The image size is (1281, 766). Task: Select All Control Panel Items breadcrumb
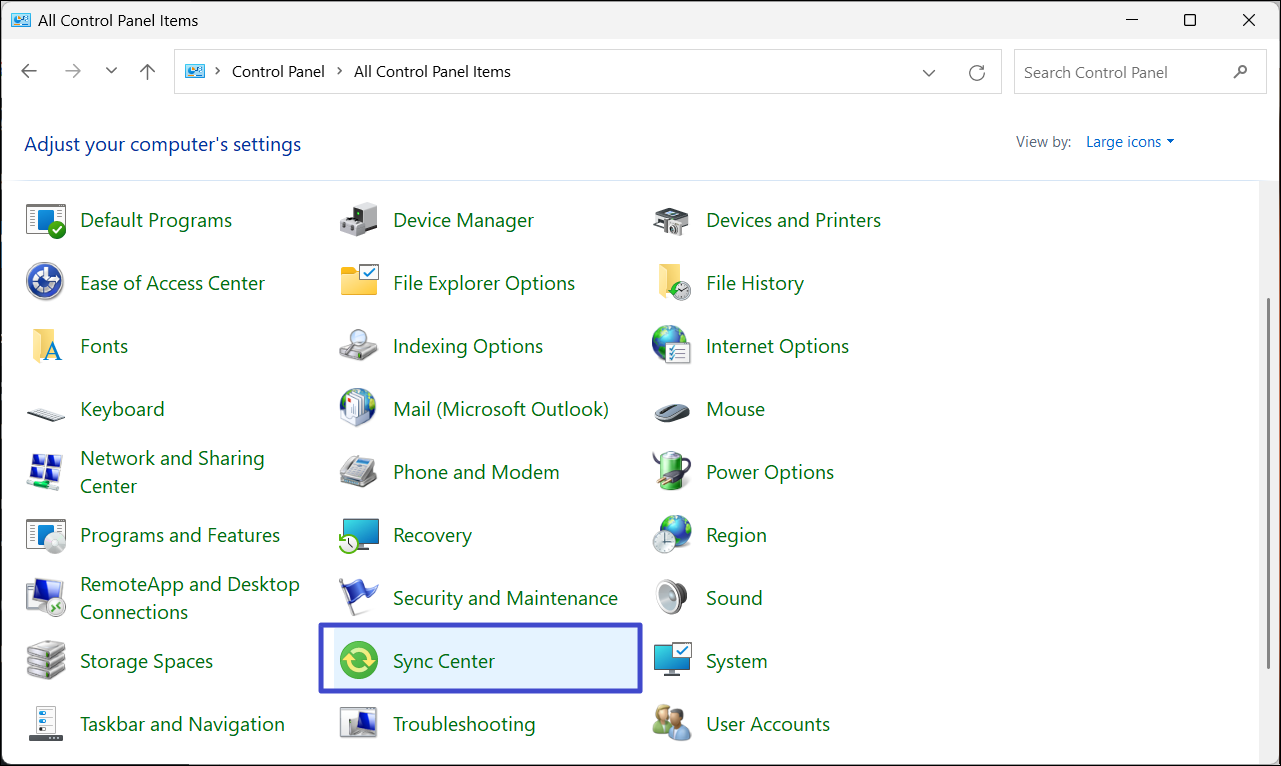point(432,72)
